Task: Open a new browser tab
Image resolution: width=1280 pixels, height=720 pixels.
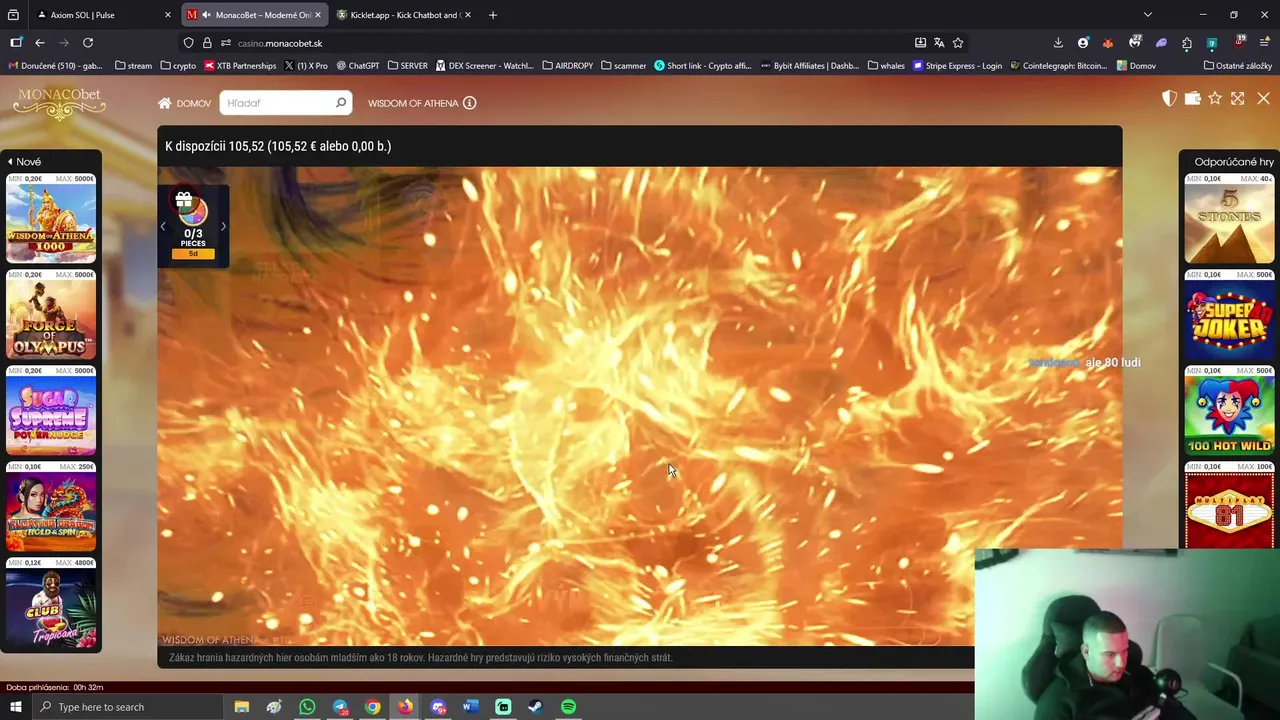Action: [492, 15]
